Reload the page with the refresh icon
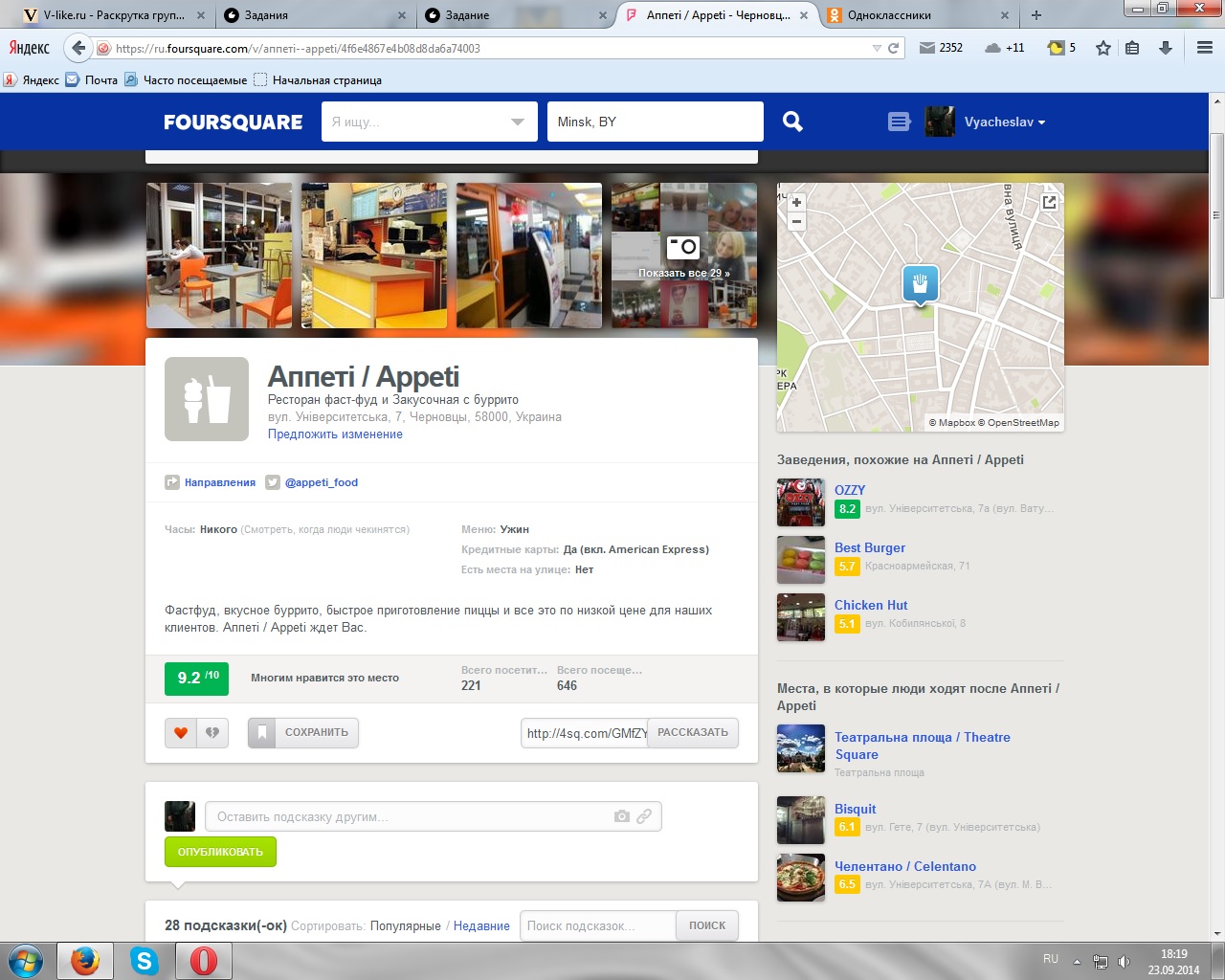Image resolution: width=1225 pixels, height=980 pixels. [x=893, y=48]
